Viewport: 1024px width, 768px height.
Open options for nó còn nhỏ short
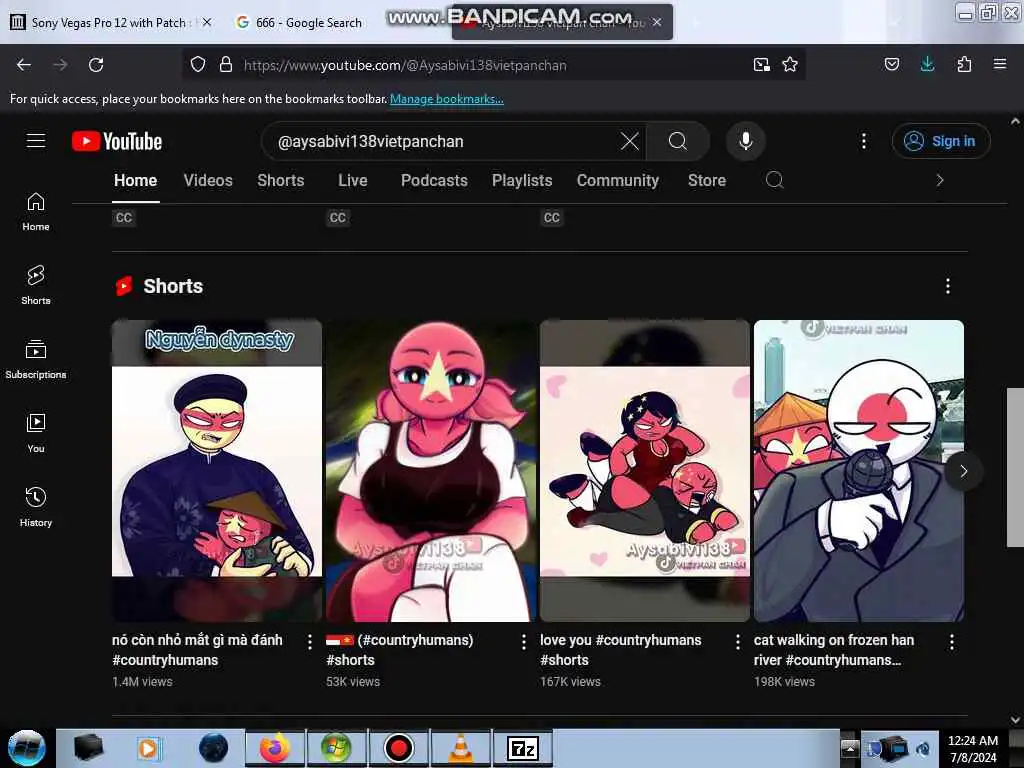310,642
